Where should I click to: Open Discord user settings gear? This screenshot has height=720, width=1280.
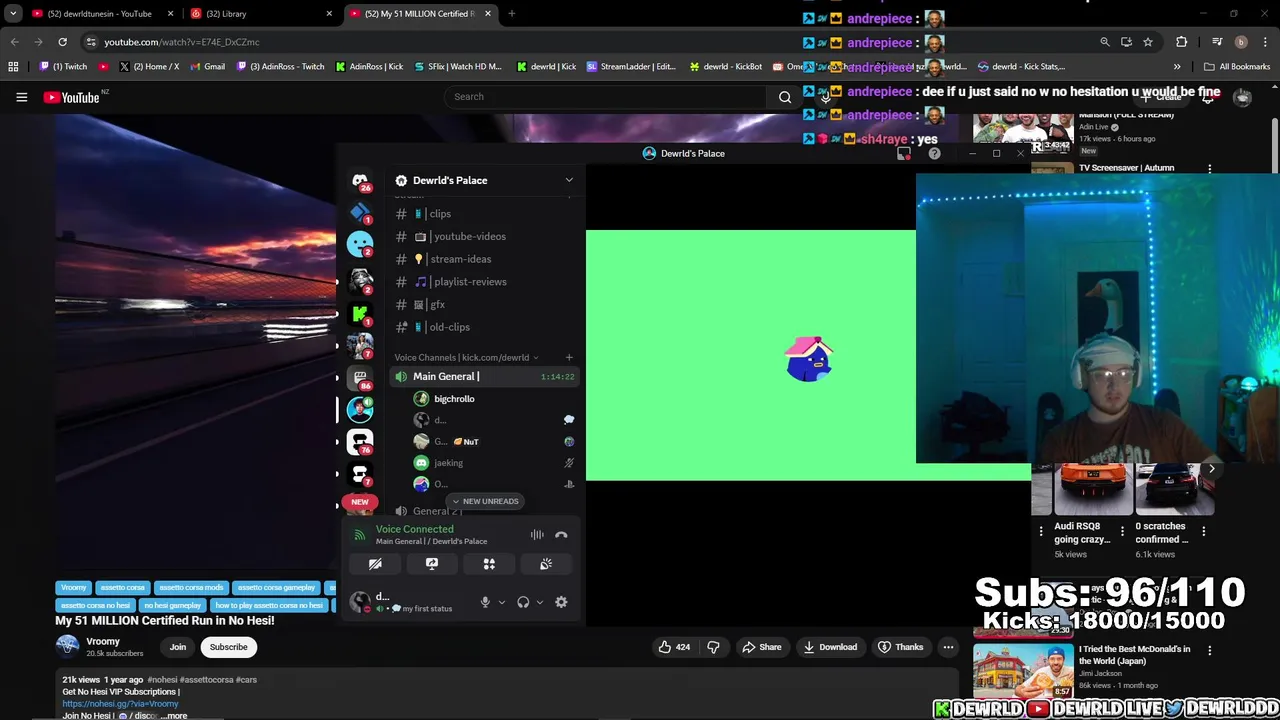[561, 602]
